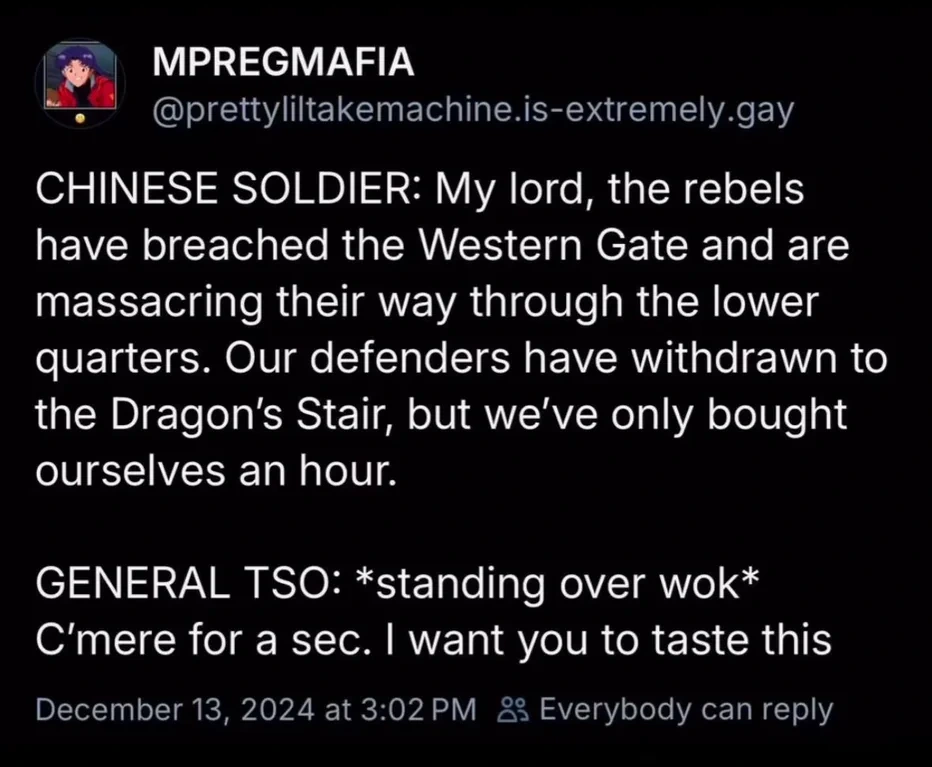The height and width of the screenshot is (767, 932).
Task: Open the MPREGMAFIA display name
Action: pyautogui.click(x=283, y=63)
